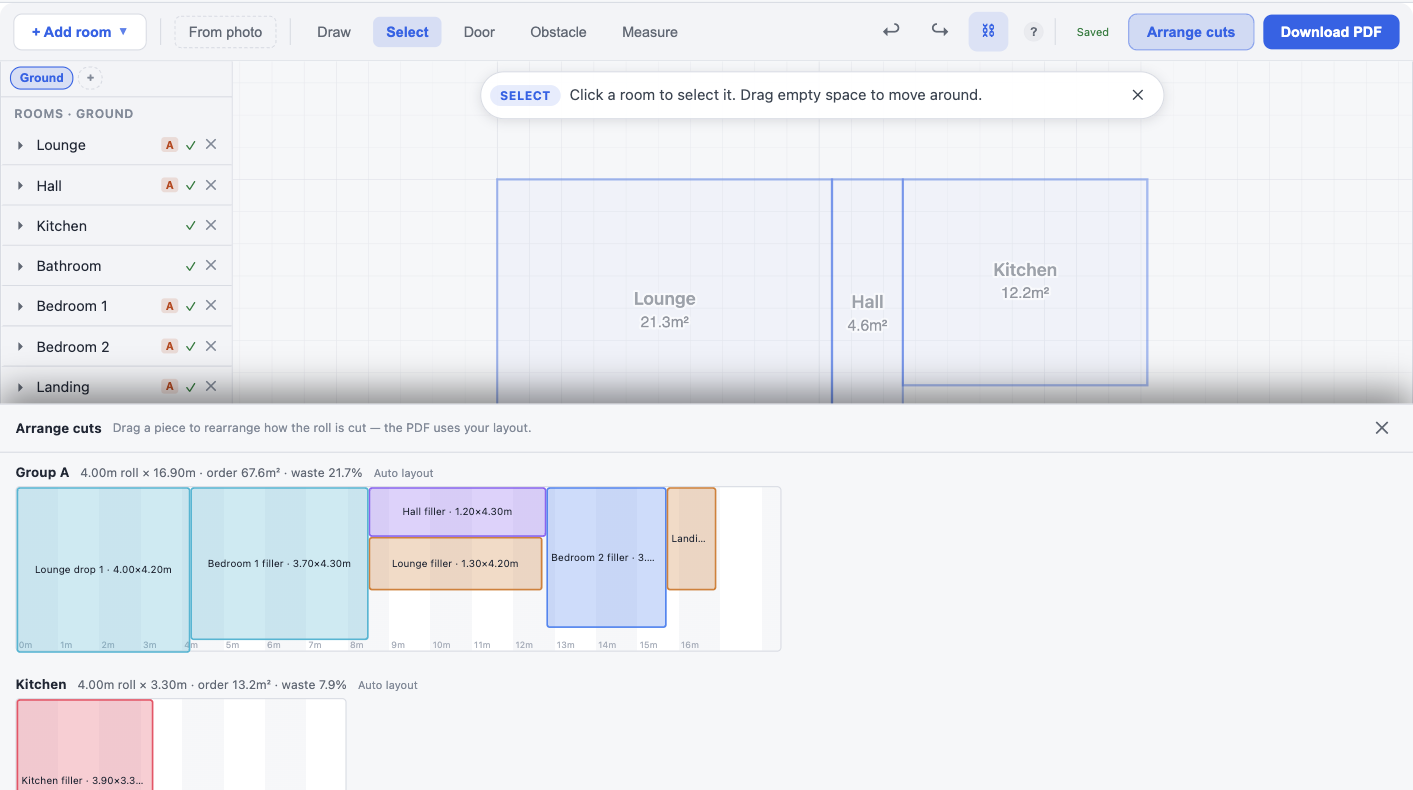Open the help question mark
Viewport: 1413px width, 790px height.
(1034, 32)
